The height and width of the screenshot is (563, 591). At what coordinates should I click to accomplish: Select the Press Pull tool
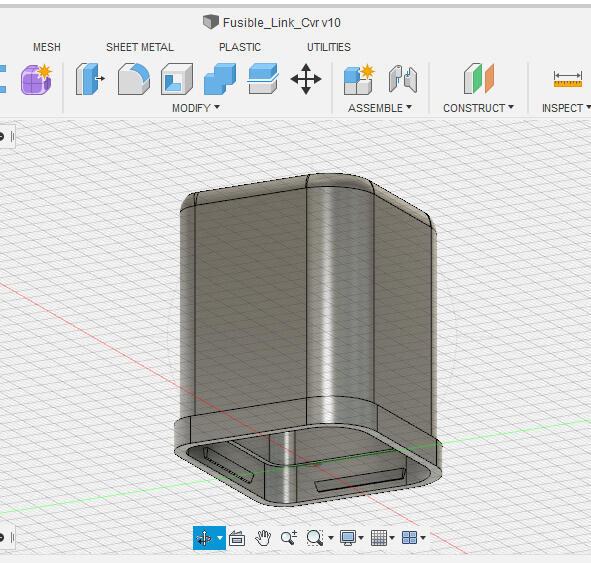point(90,79)
